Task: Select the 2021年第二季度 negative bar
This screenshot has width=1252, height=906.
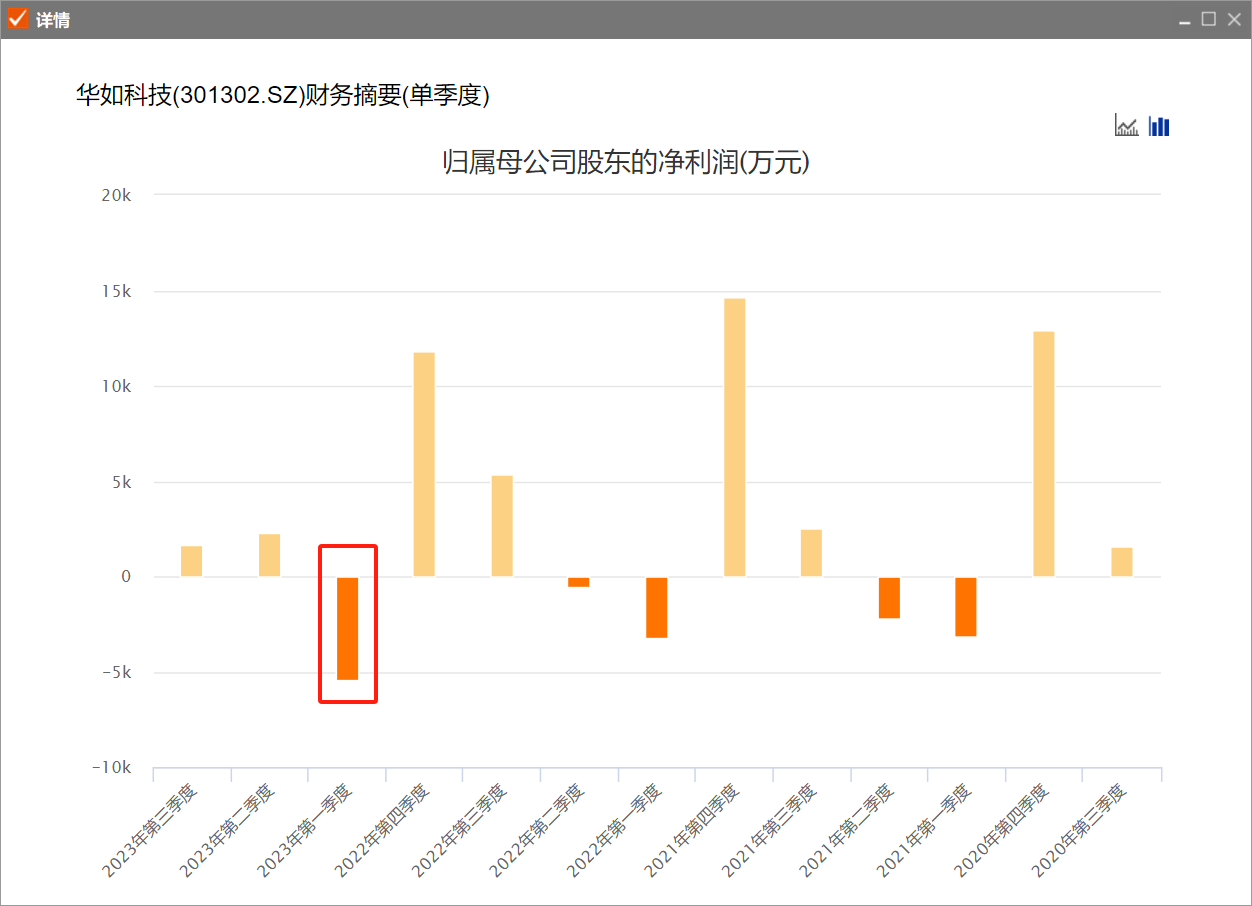Action: tap(889, 598)
